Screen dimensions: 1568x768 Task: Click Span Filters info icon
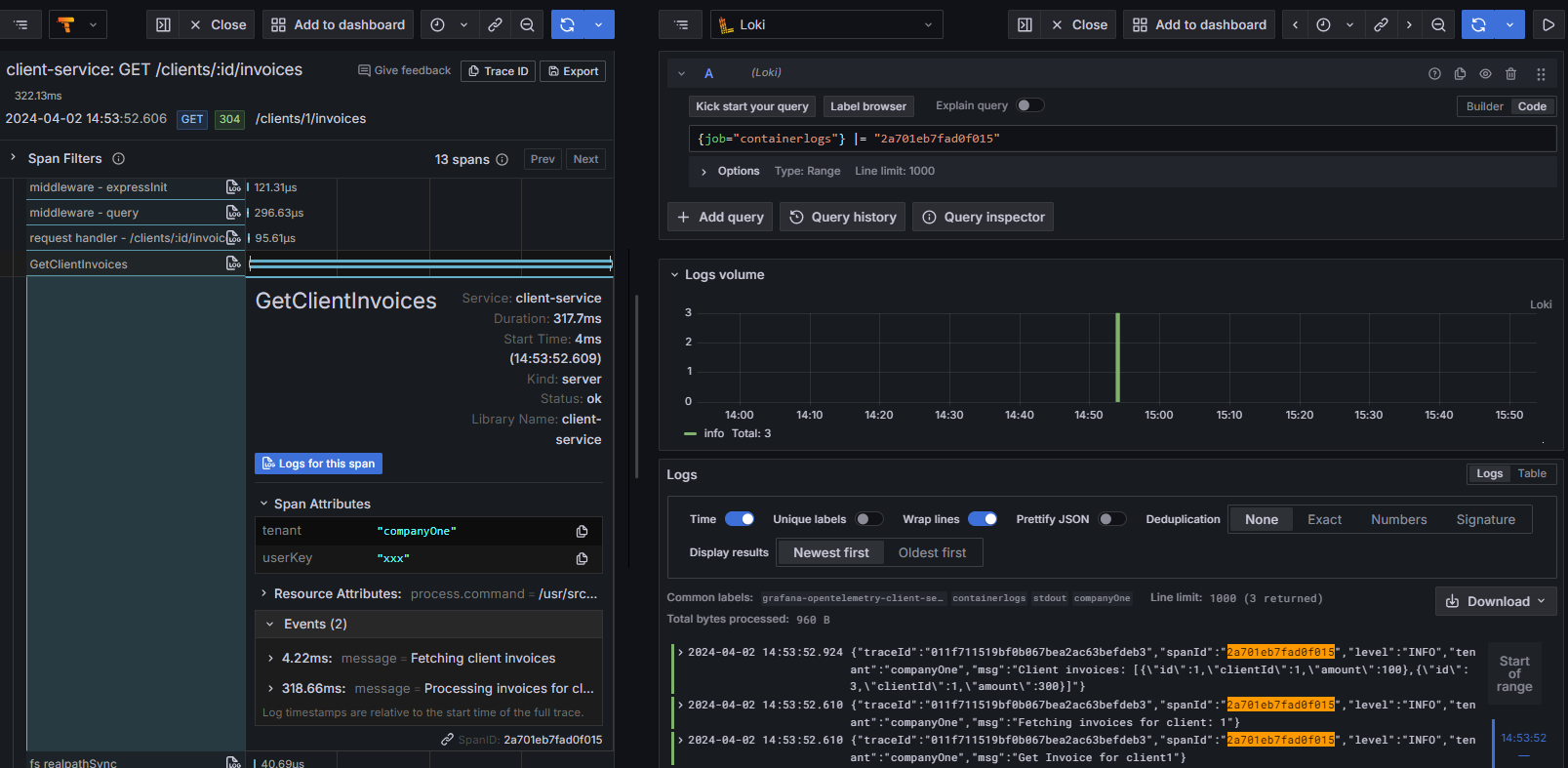118,158
